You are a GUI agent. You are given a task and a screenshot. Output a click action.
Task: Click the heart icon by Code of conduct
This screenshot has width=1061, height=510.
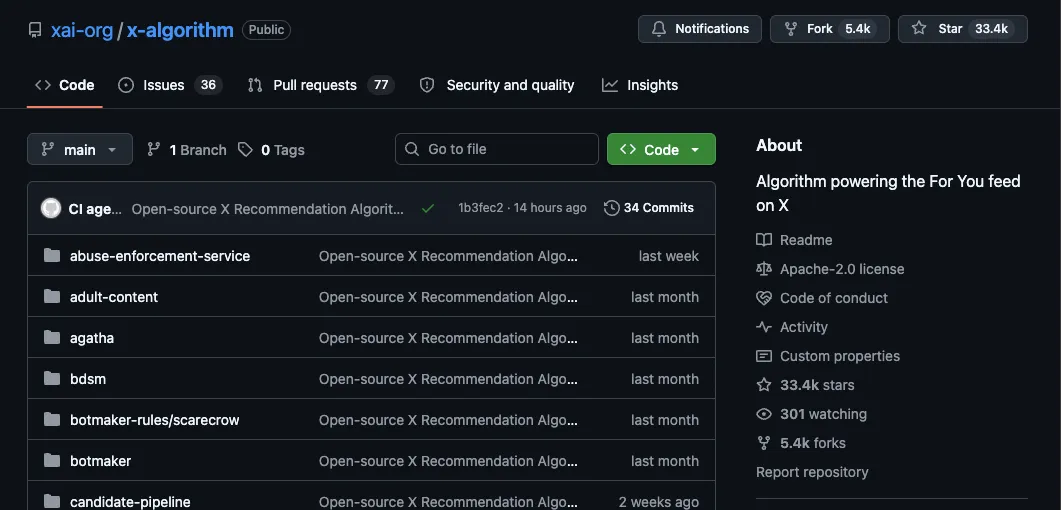click(x=764, y=298)
